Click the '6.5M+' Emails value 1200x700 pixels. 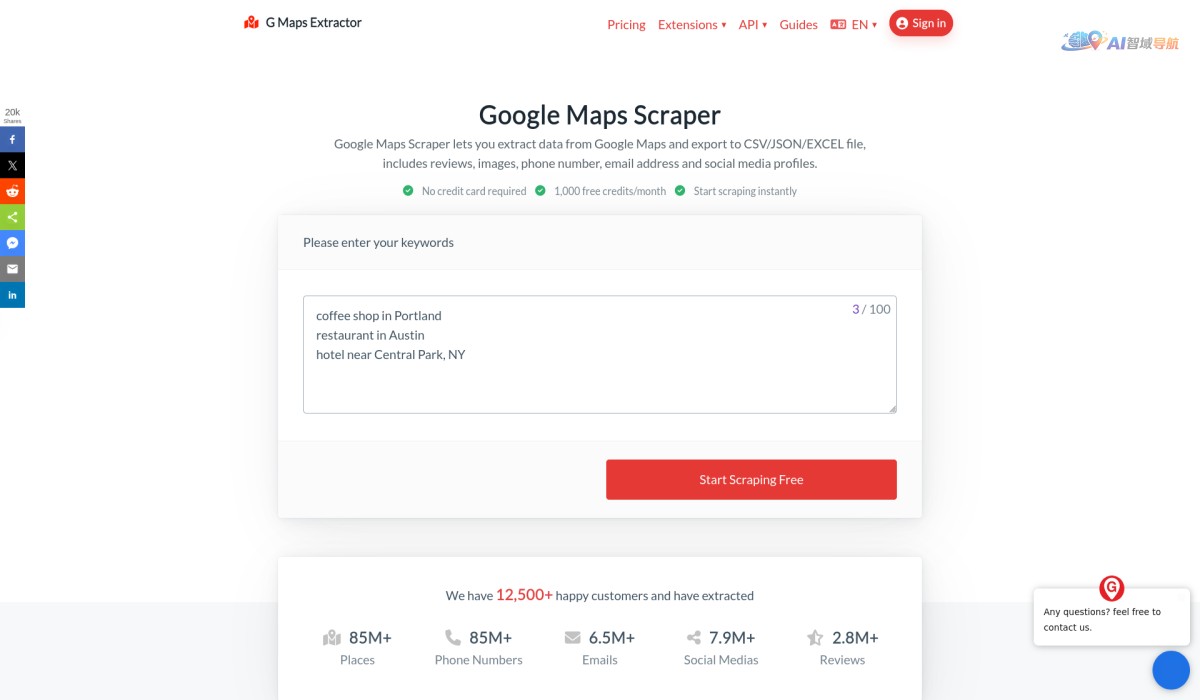pos(612,637)
